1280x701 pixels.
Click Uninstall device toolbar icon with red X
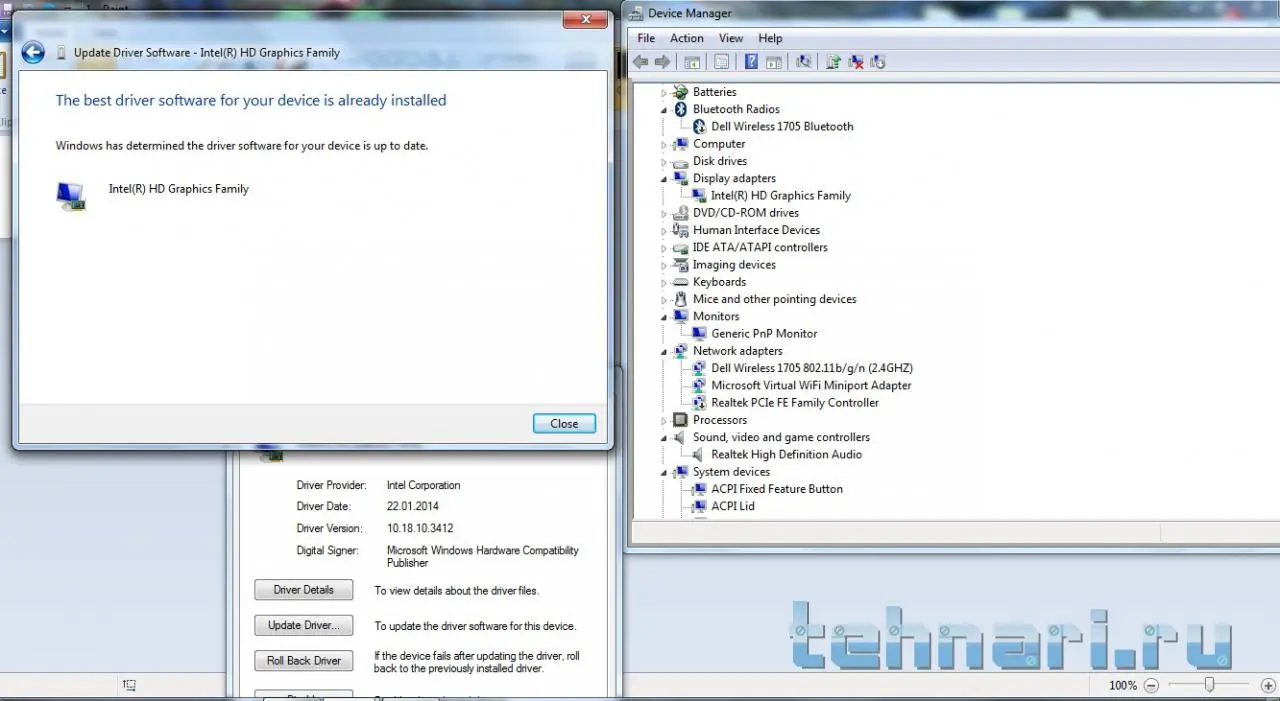click(856, 62)
